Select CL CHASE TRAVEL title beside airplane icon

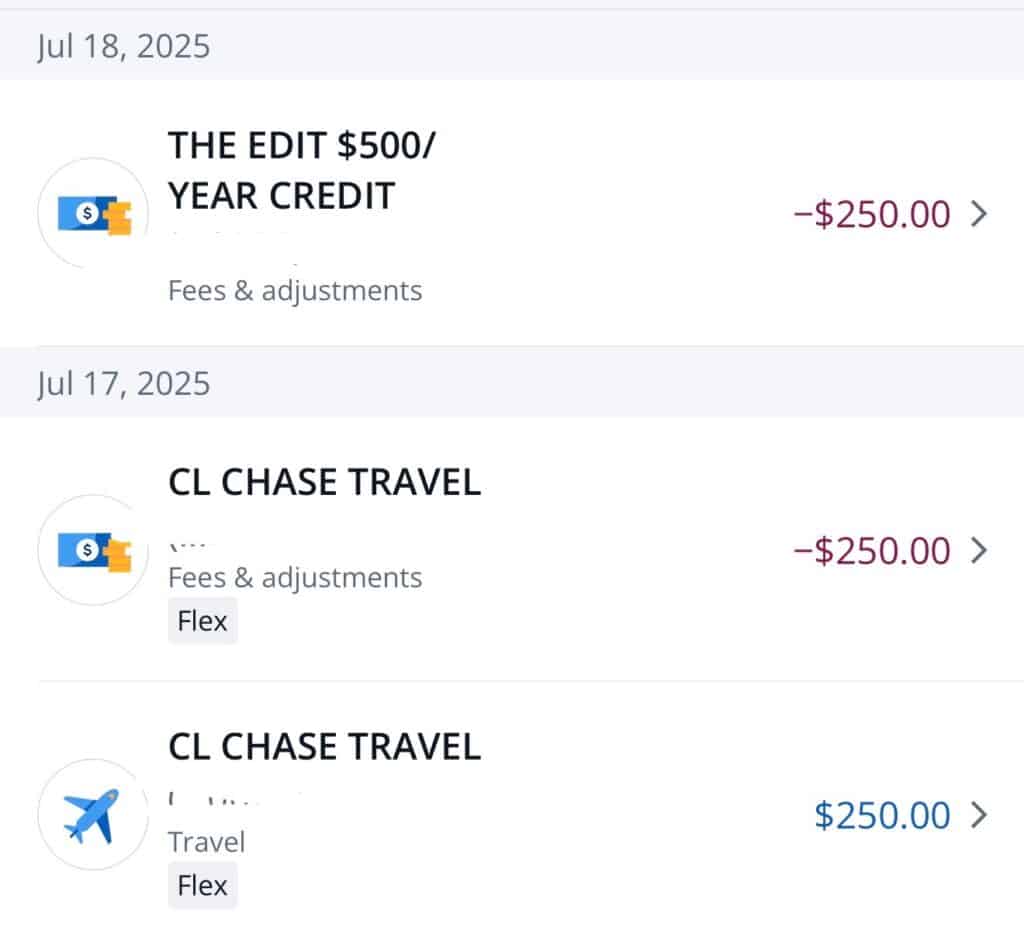[x=324, y=746]
